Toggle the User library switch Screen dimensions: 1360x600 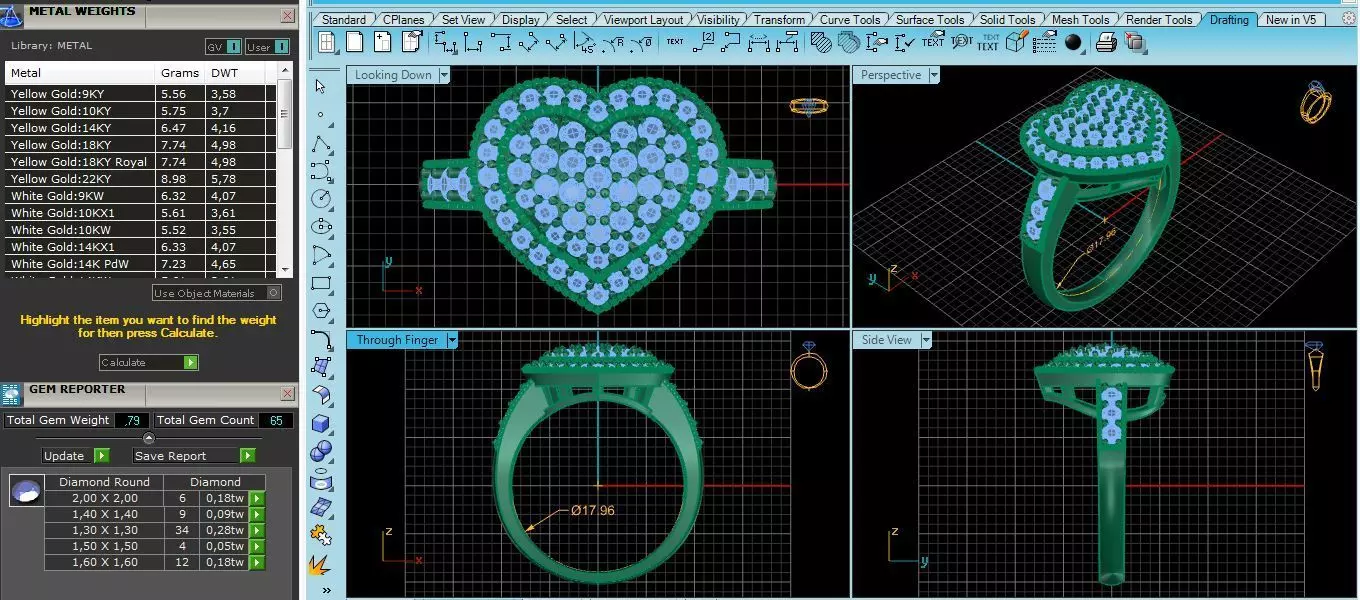pos(267,46)
